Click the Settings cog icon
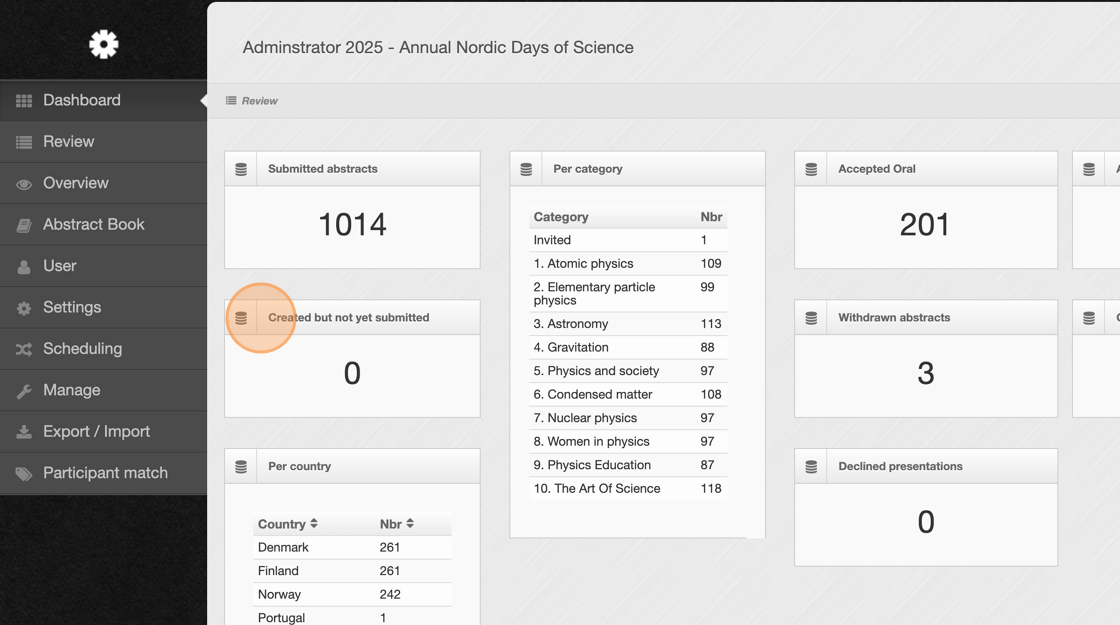 24,308
